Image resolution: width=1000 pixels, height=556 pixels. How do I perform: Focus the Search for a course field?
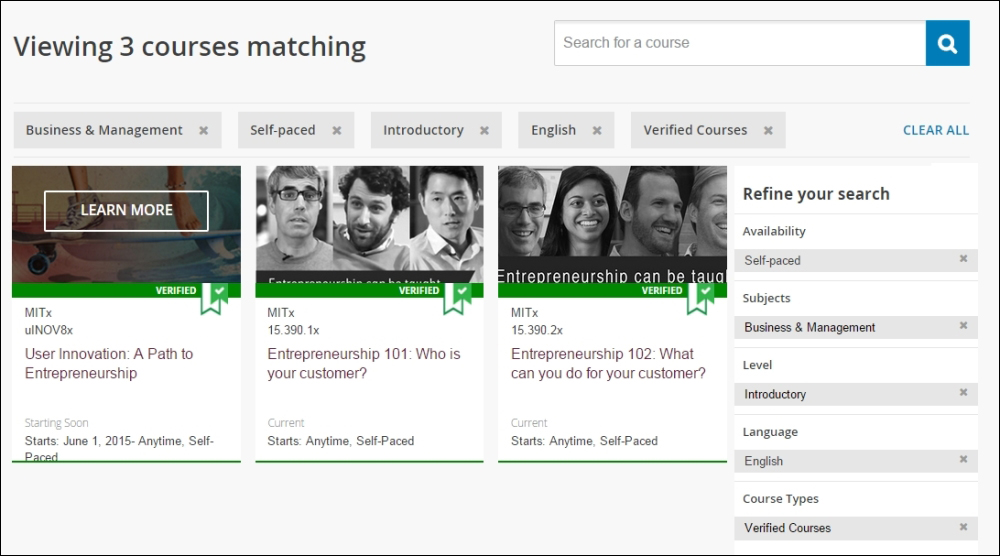pyautogui.click(x=740, y=43)
